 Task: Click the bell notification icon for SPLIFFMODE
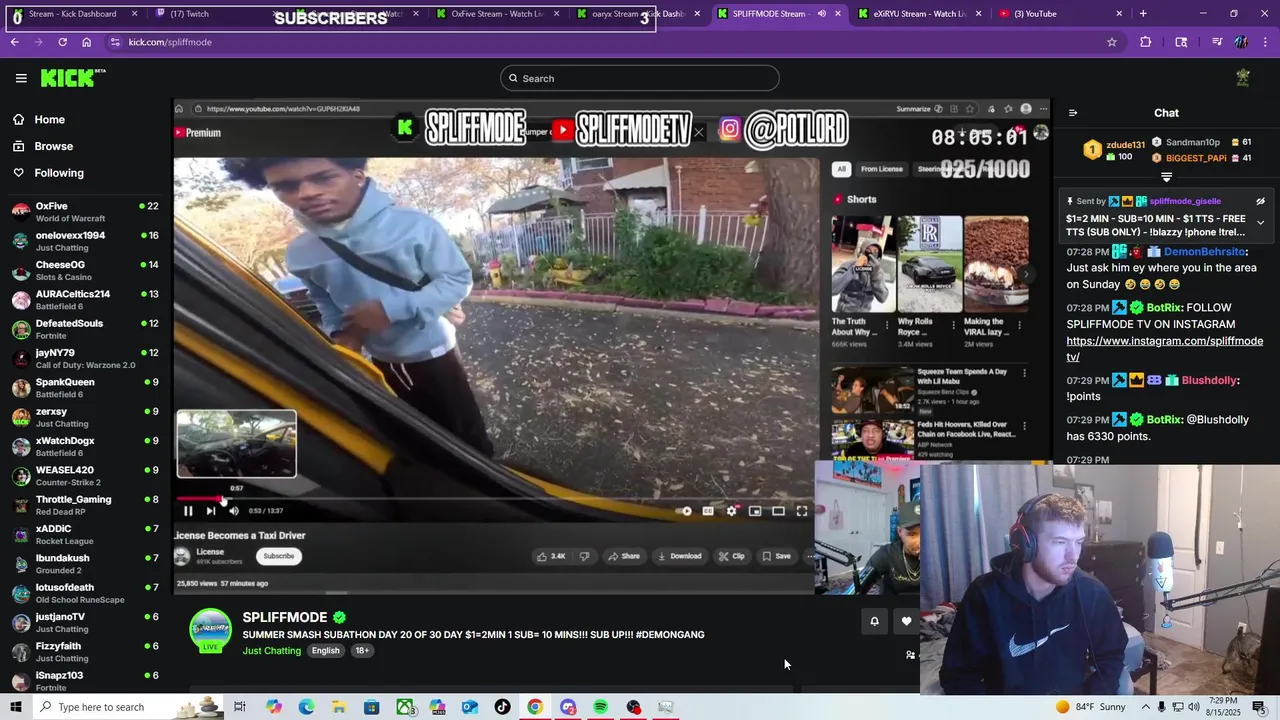click(x=874, y=621)
